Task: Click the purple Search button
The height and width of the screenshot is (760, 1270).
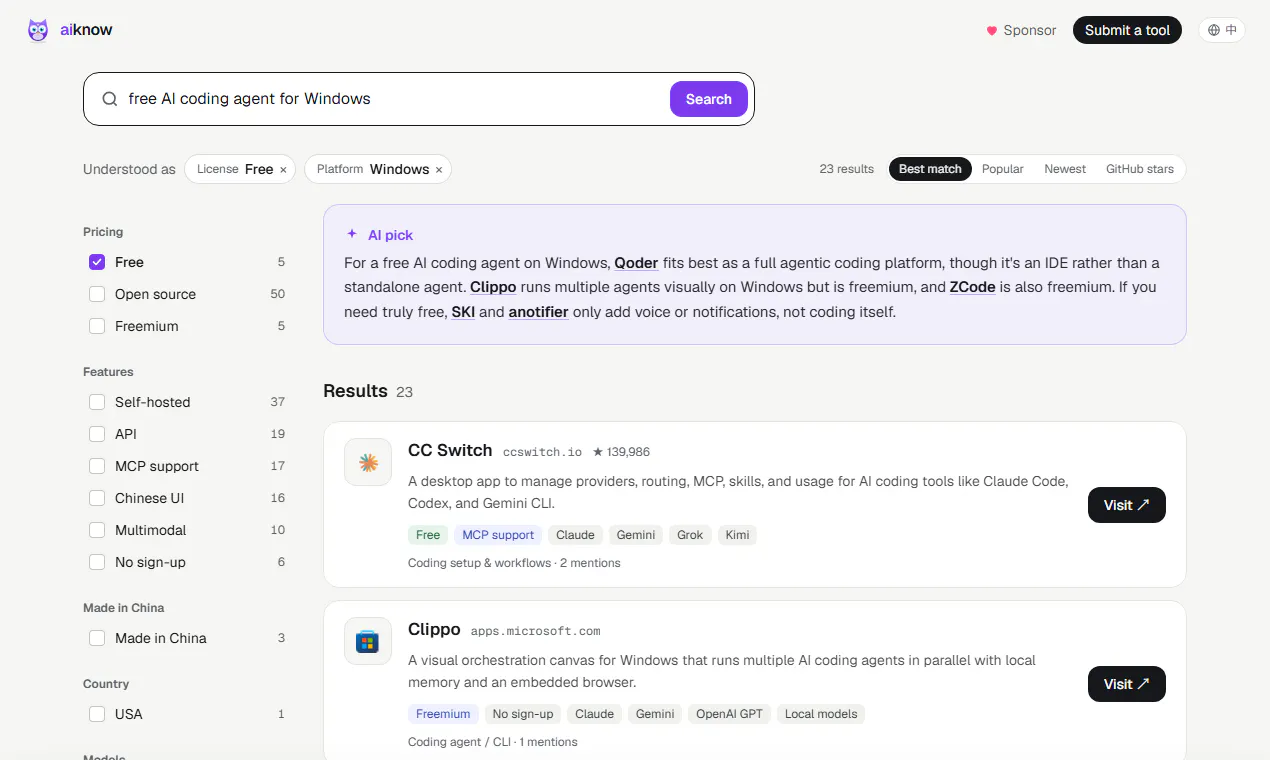Action: (x=709, y=99)
